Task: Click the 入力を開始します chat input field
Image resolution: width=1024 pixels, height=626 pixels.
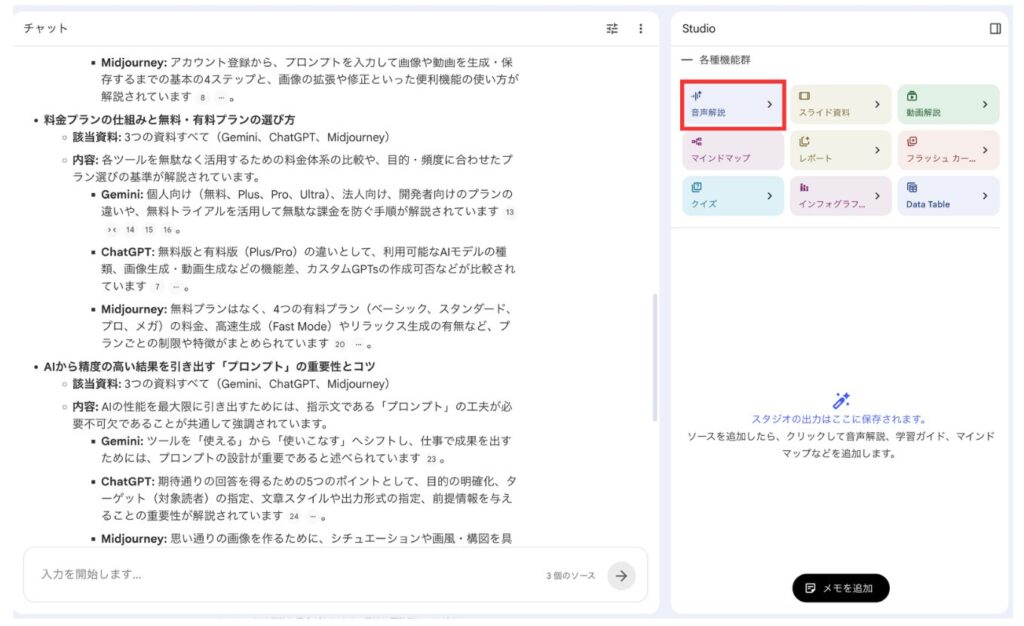Action: pos(280,575)
